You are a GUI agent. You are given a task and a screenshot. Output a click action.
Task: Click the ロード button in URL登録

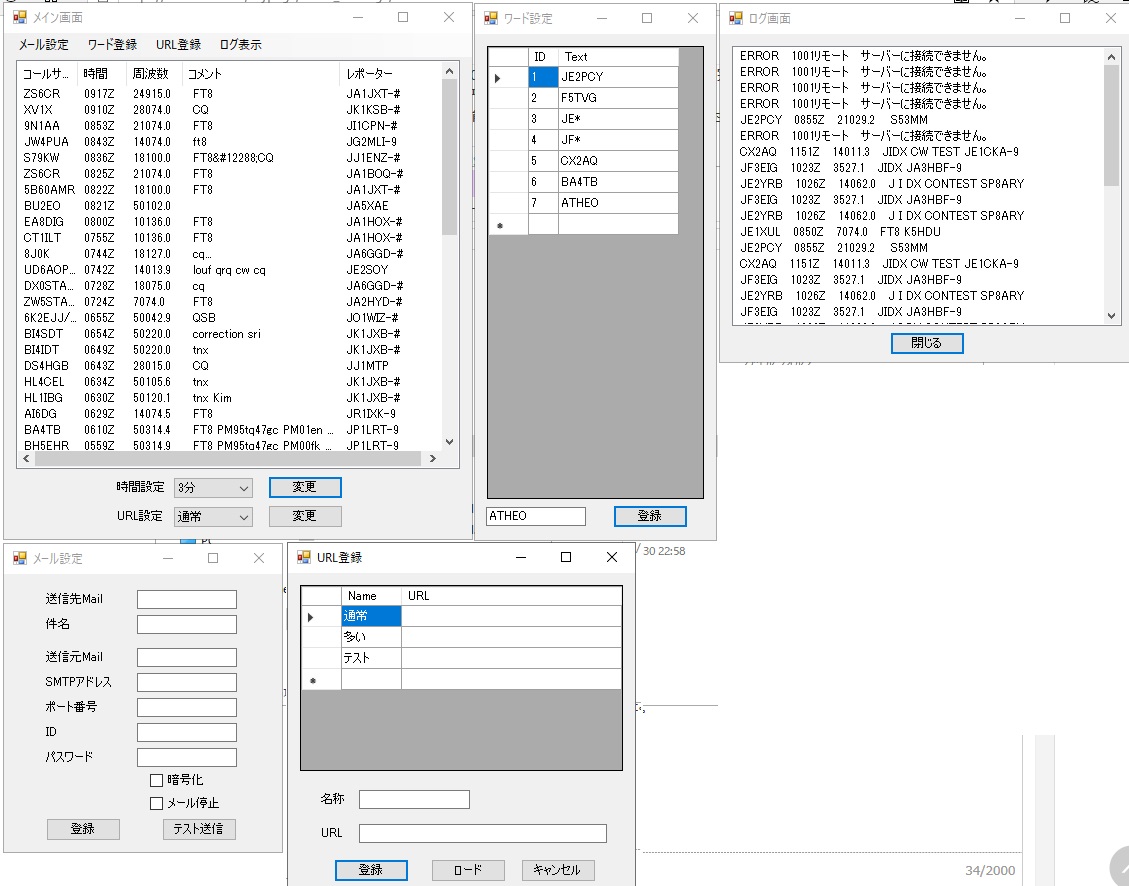pos(468,870)
